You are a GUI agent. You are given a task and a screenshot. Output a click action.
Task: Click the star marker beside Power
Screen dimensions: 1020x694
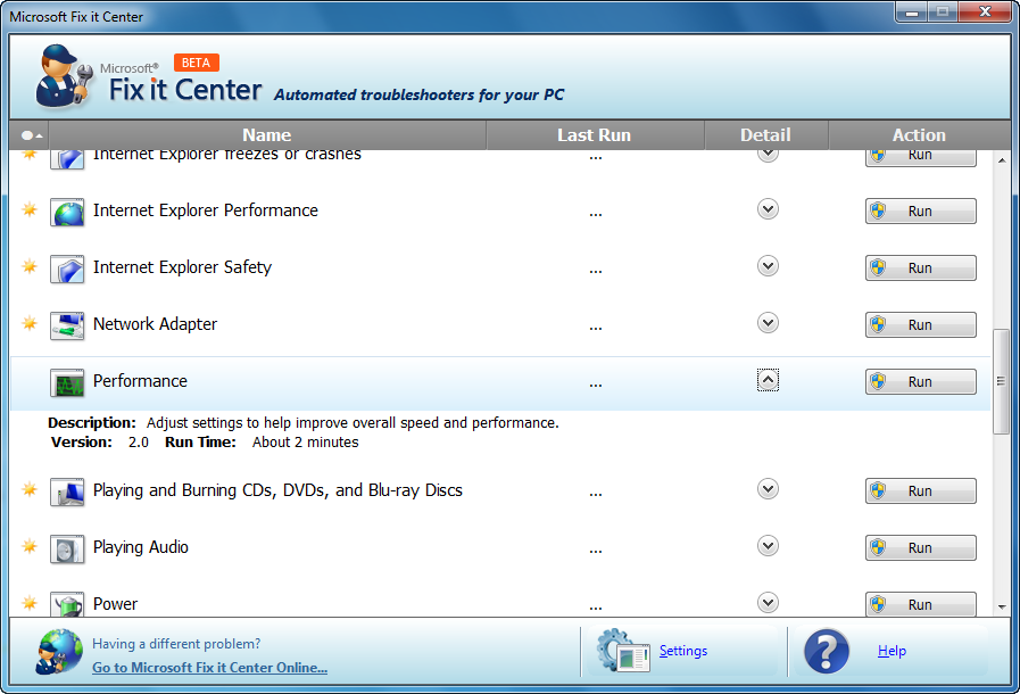point(29,603)
